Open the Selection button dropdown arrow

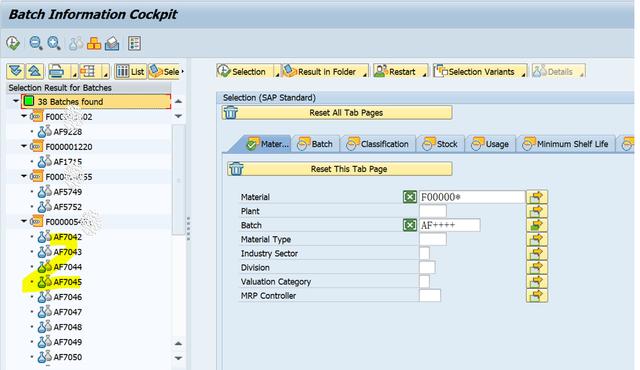(277, 73)
